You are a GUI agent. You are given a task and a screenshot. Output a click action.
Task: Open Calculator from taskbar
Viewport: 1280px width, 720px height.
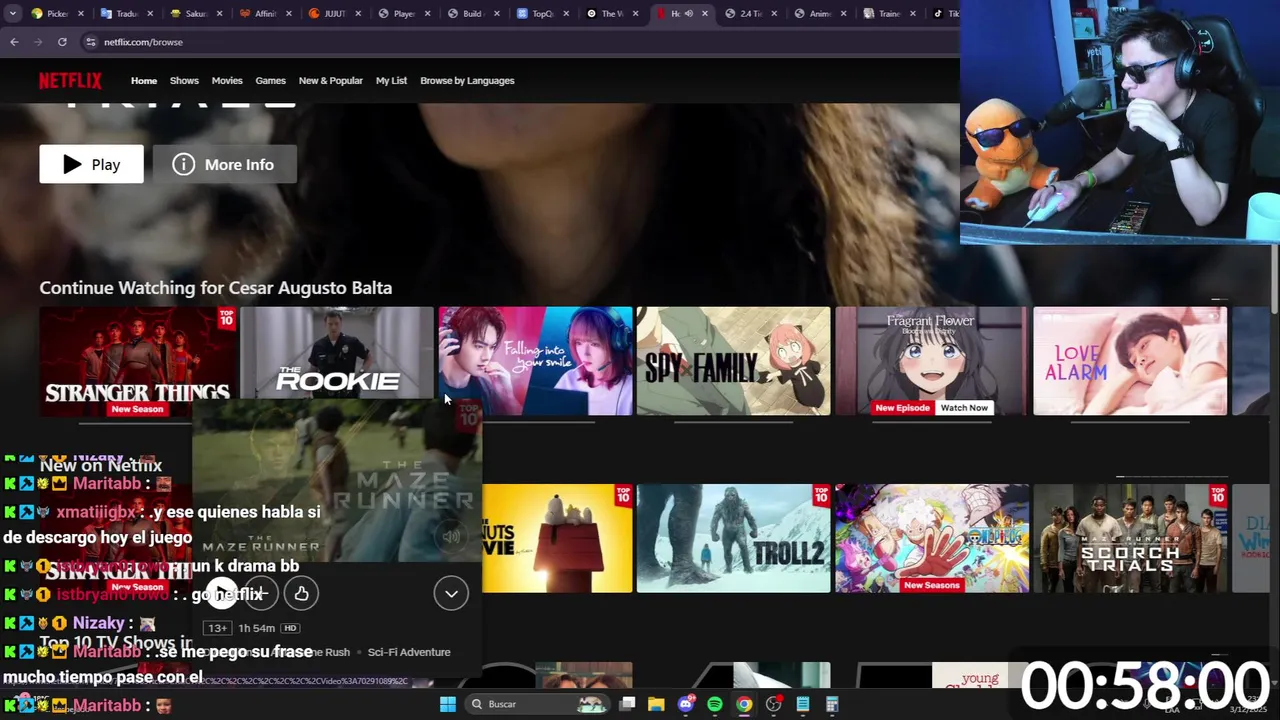(x=832, y=704)
